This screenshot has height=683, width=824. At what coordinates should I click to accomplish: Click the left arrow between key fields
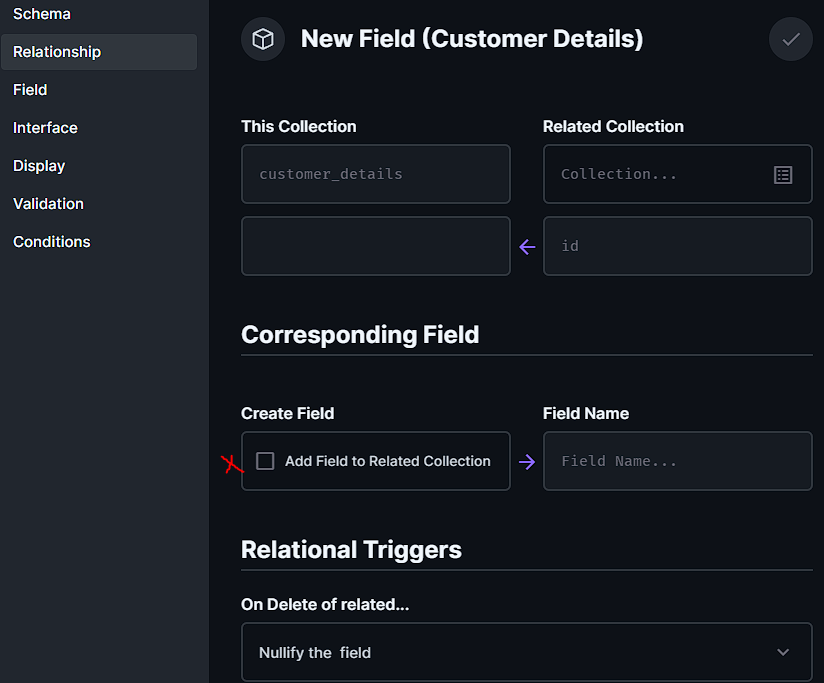527,246
